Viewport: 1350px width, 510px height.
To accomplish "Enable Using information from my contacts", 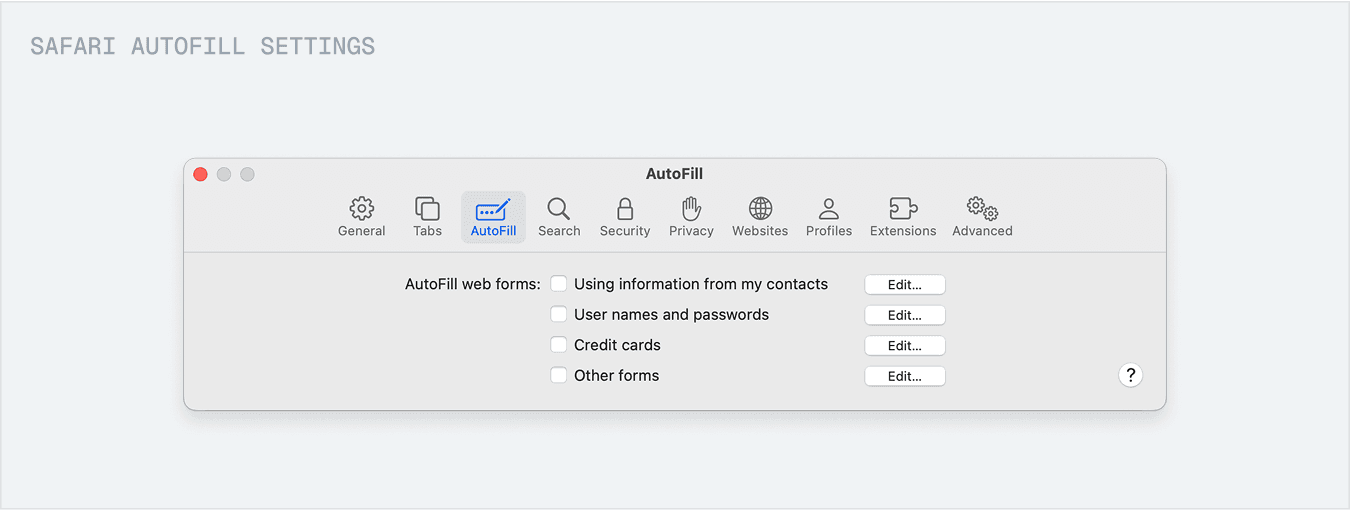I will (x=559, y=284).
